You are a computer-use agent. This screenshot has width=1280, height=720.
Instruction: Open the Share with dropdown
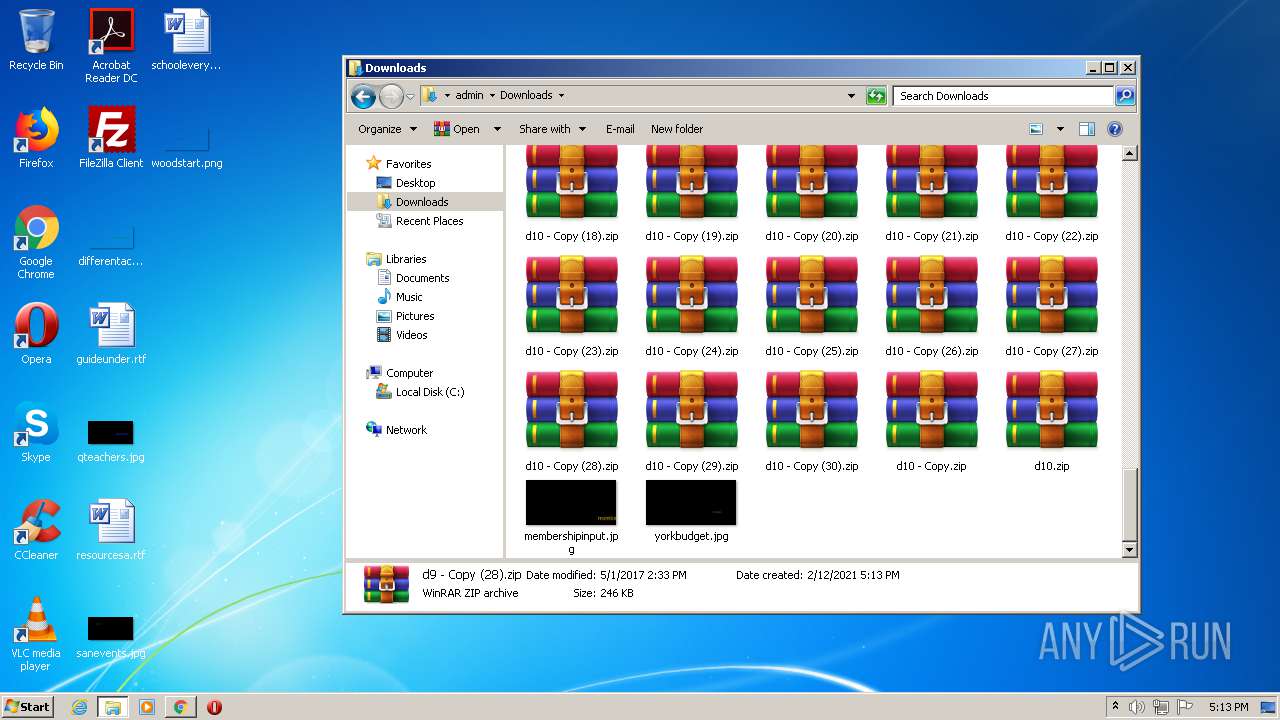[x=552, y=129]
